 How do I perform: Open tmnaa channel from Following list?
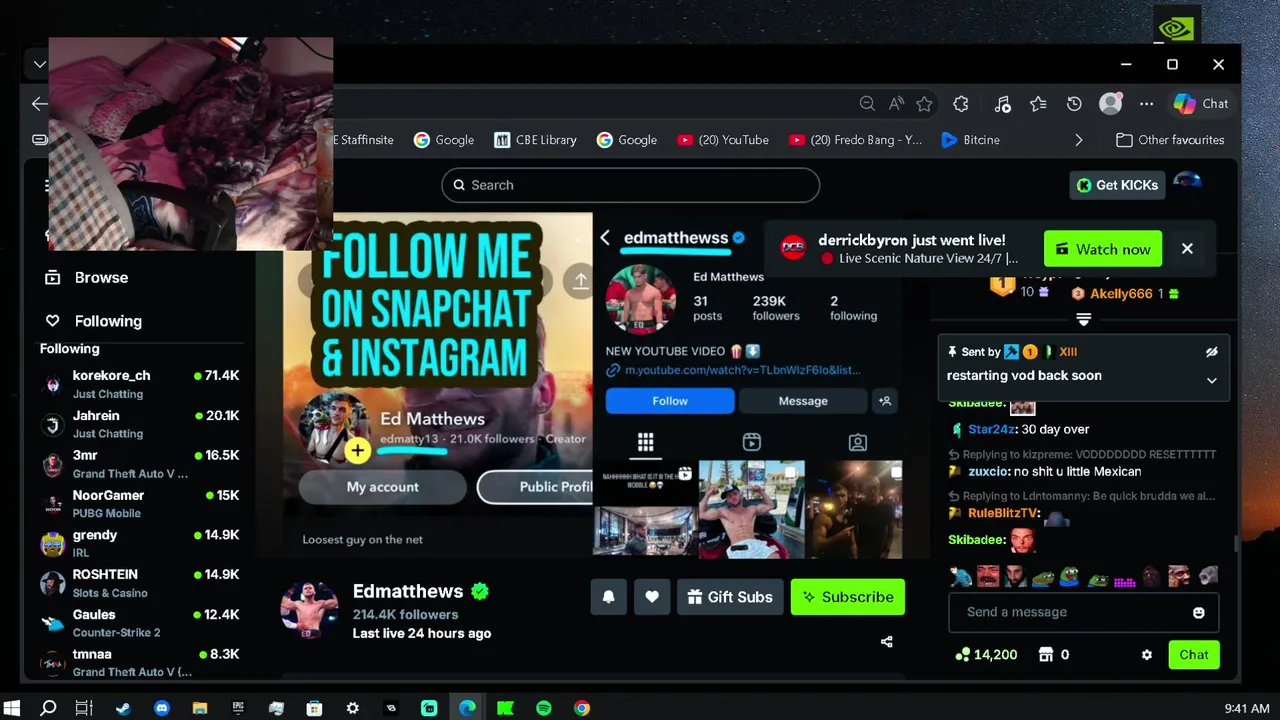(x=140, y=662)
